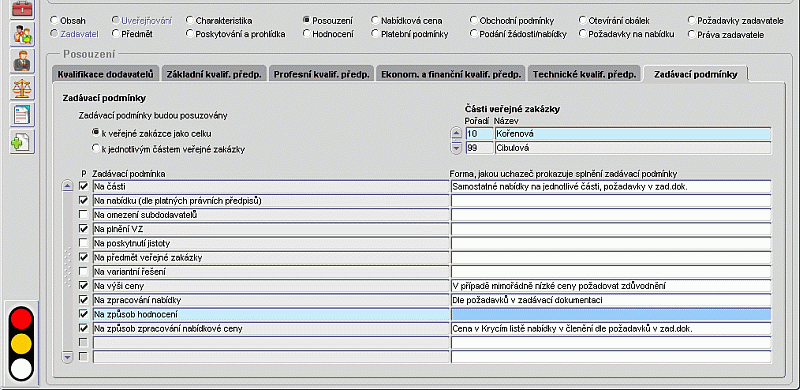Click 'Na způsob hodnocení' condition field
This screenshot has height=390, width=800.
pos(270,314)
